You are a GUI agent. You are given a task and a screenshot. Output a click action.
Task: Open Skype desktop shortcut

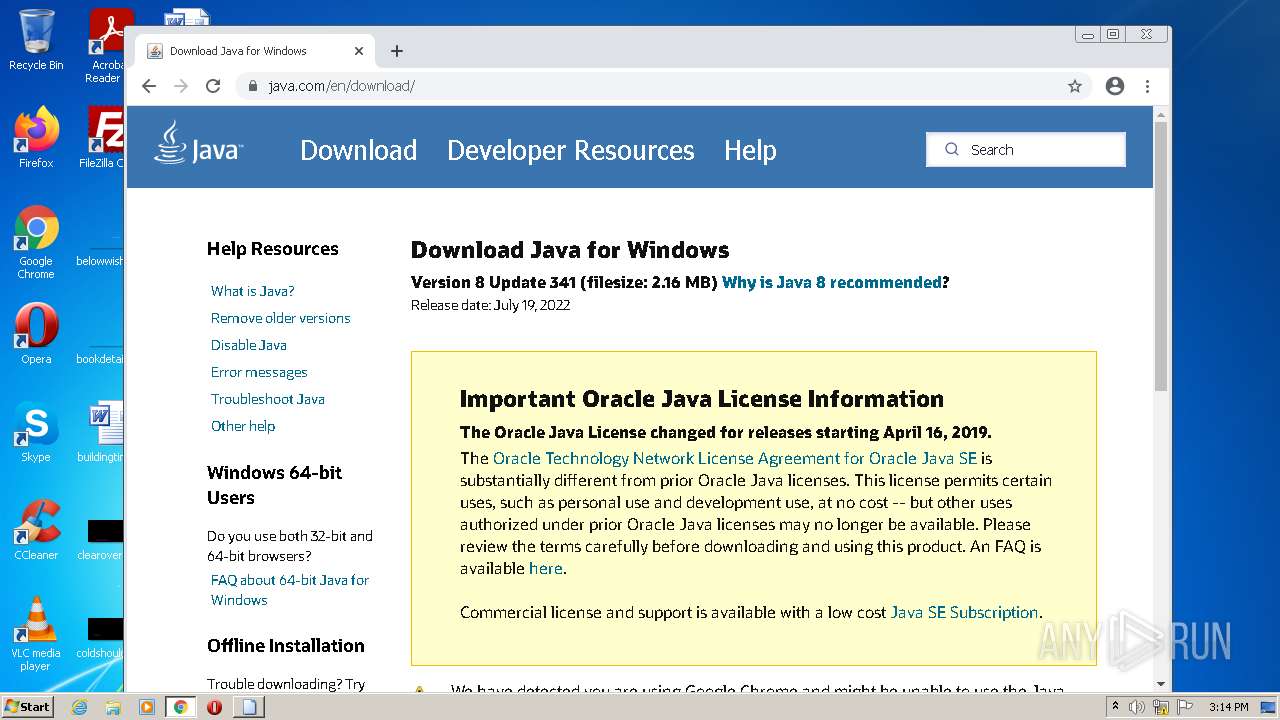[36, 432]
